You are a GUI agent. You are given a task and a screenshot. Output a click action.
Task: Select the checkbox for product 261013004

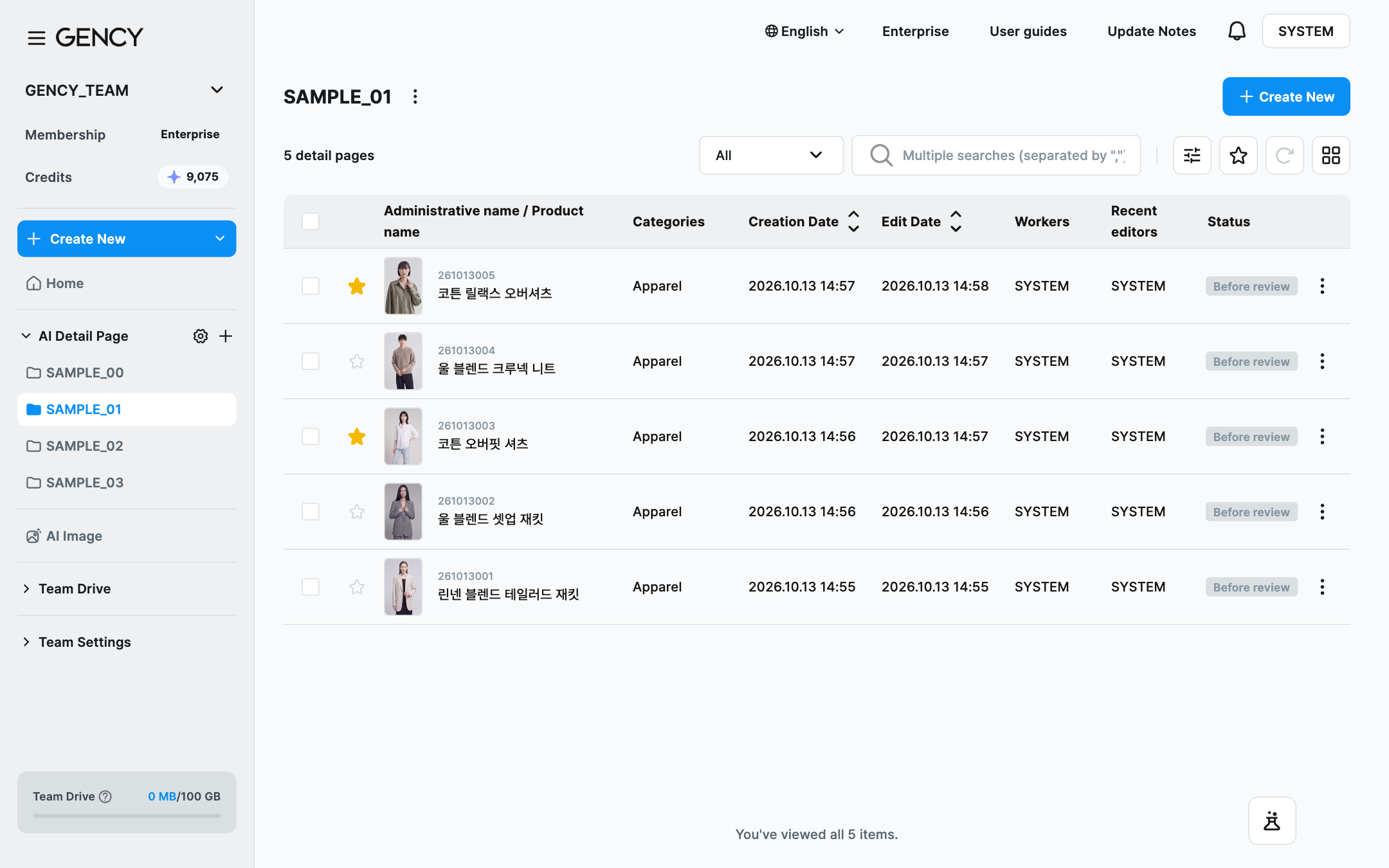pos(311,361)
